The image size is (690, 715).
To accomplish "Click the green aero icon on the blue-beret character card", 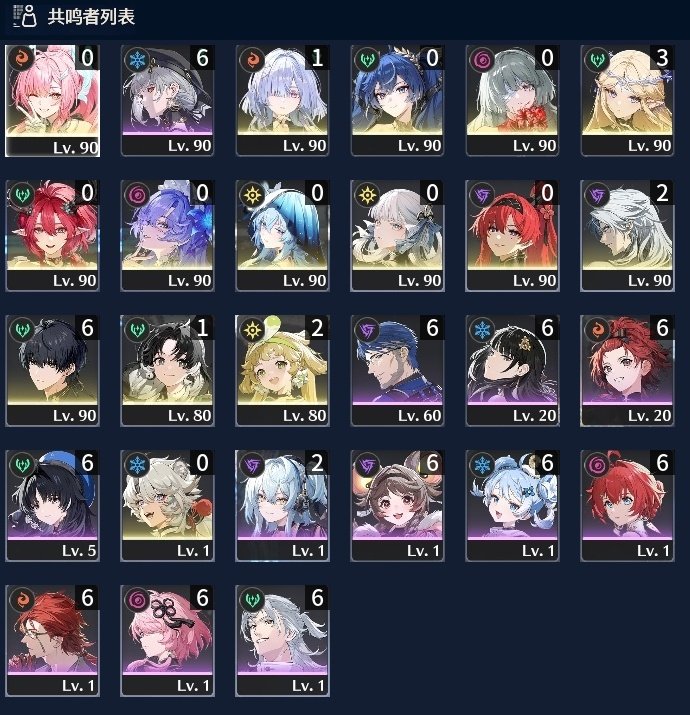I will 22,465.
